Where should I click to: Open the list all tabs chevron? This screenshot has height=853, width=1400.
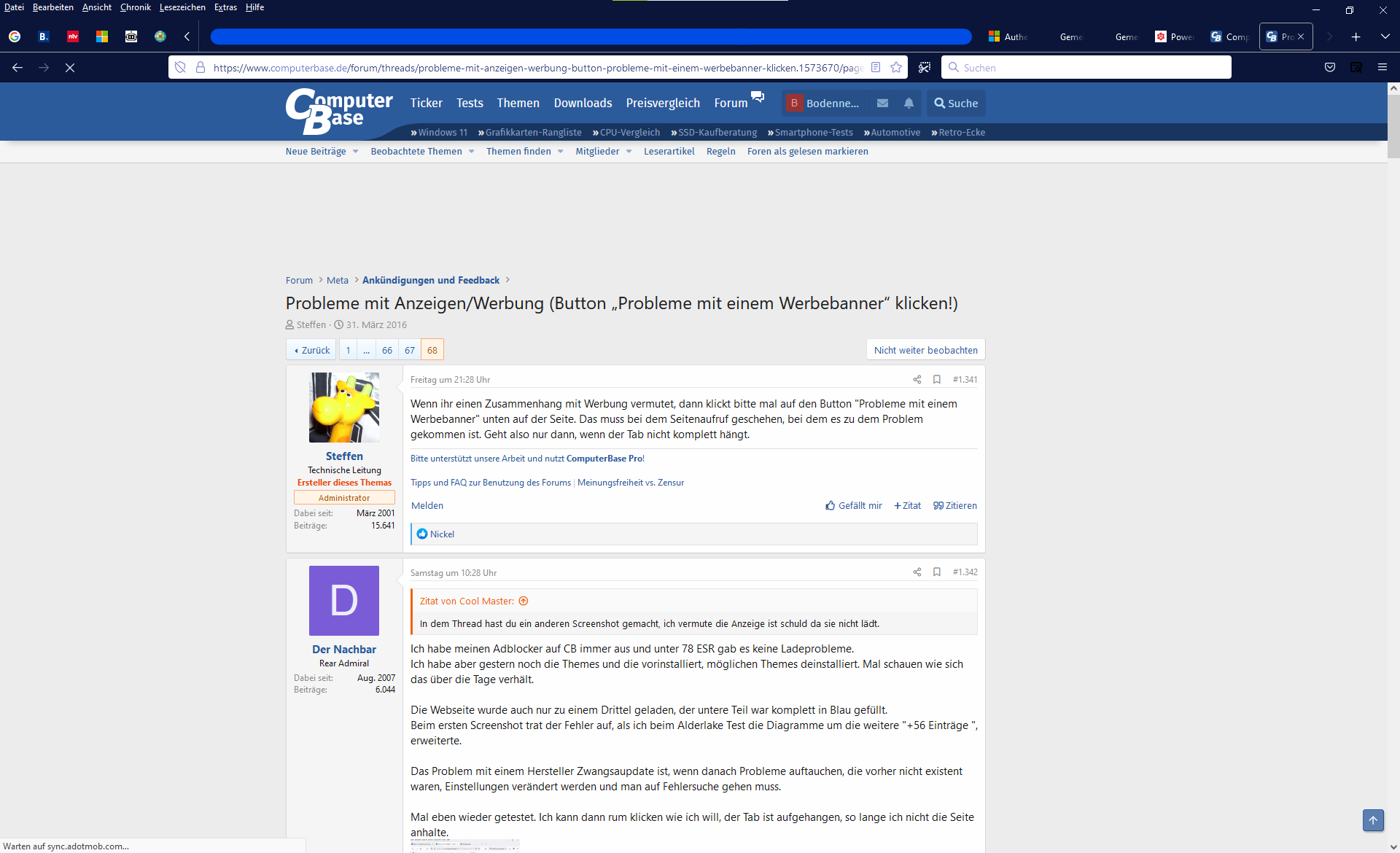(x=1385, y=36)
